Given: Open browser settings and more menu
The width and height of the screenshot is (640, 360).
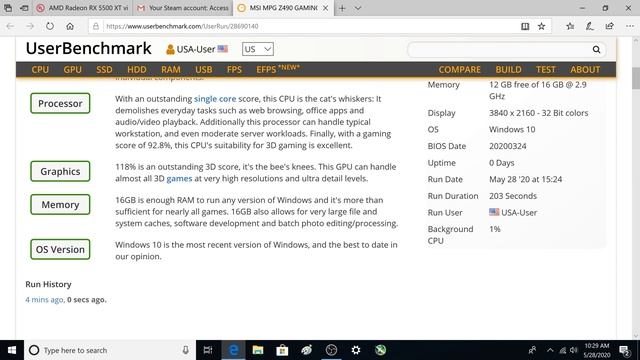Looking at the screenshot, I should (629, 26).
